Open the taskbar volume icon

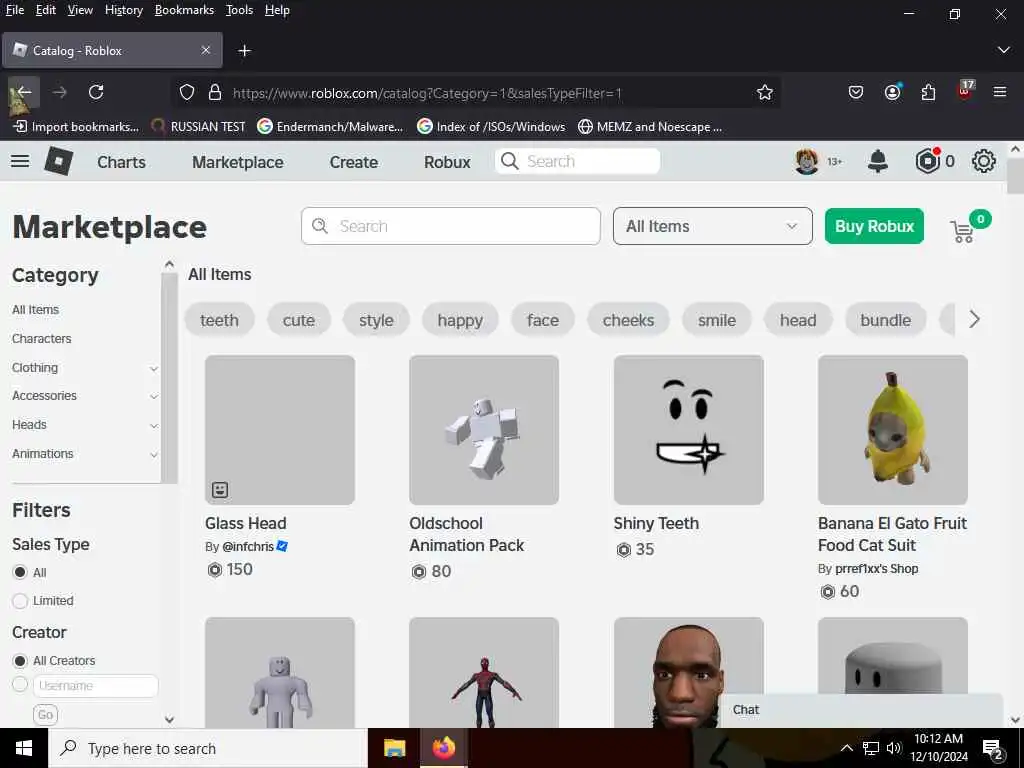[x=893, y=748]
